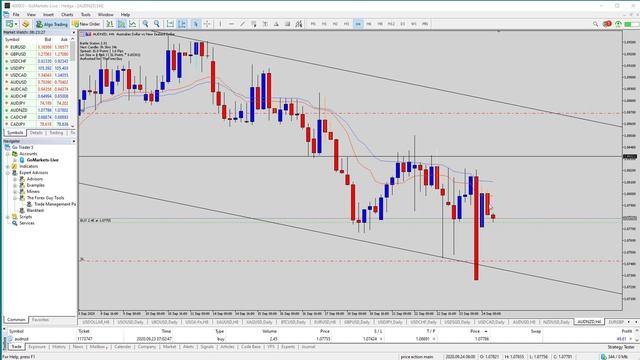This screenshot has width=640, height=360.
Task: Switch to Market Watch Details tab
Action: click(x=36, y=133)
